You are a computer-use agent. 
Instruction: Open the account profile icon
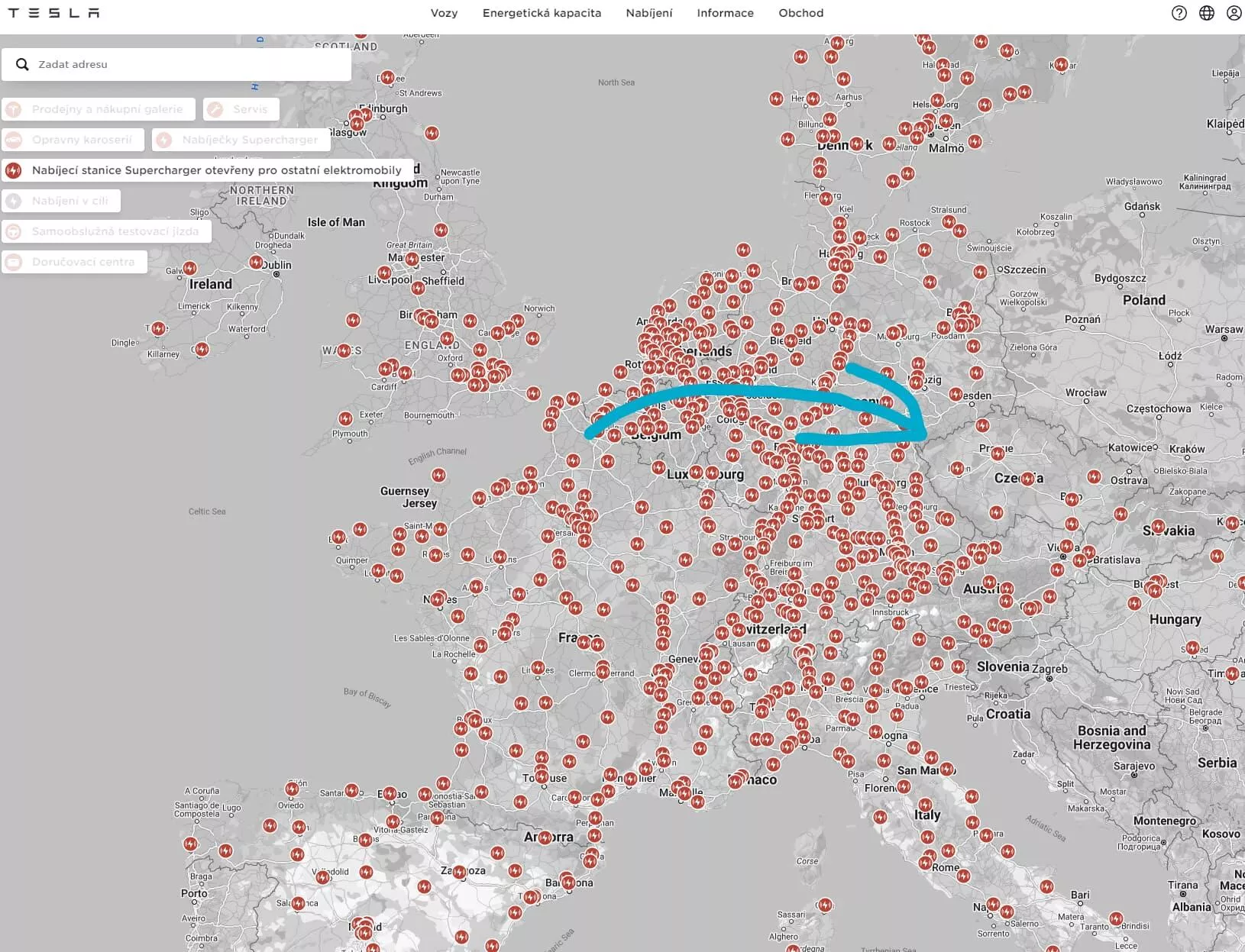coord(1234,13)
